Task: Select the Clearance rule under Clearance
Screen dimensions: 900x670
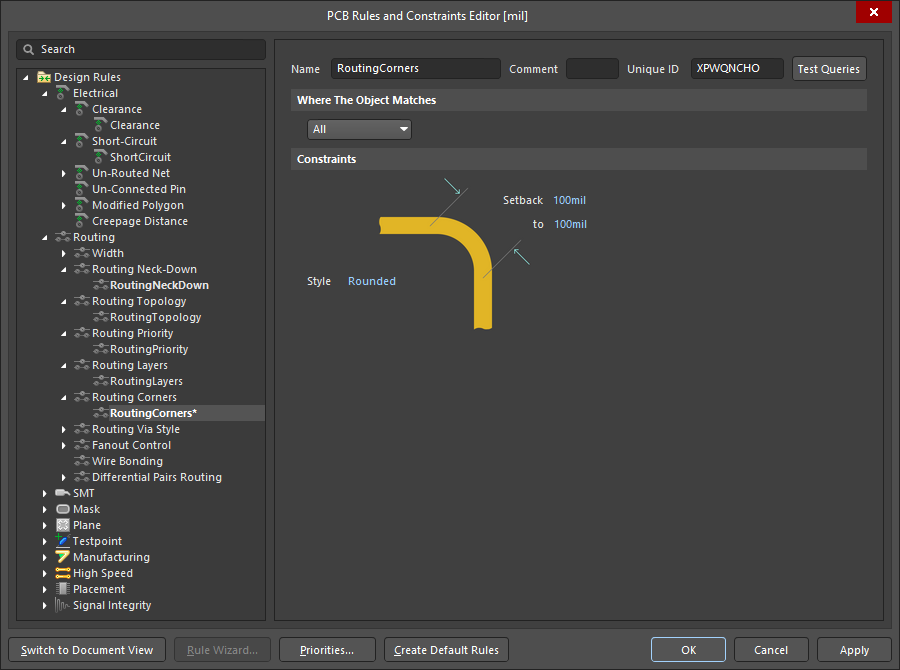Action: [x=135, y=125]
